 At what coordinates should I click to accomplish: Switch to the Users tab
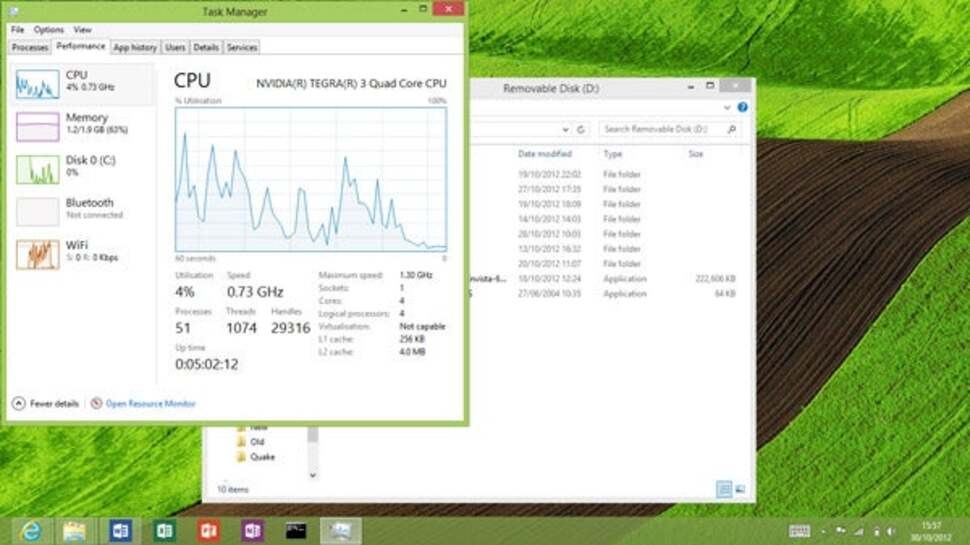pyautogui.click(x=175, y=48)
